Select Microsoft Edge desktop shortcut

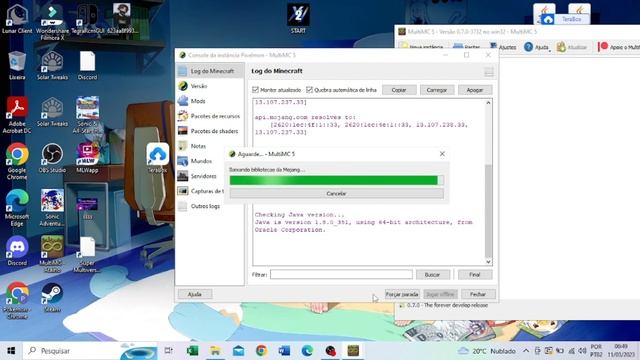(x=17, y=208)
